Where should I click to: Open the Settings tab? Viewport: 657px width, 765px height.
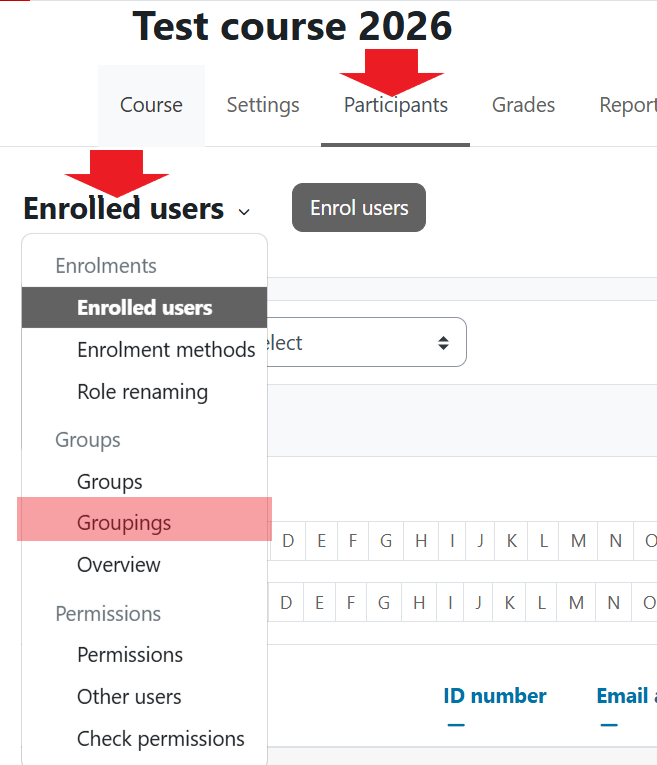click(263, 105)
